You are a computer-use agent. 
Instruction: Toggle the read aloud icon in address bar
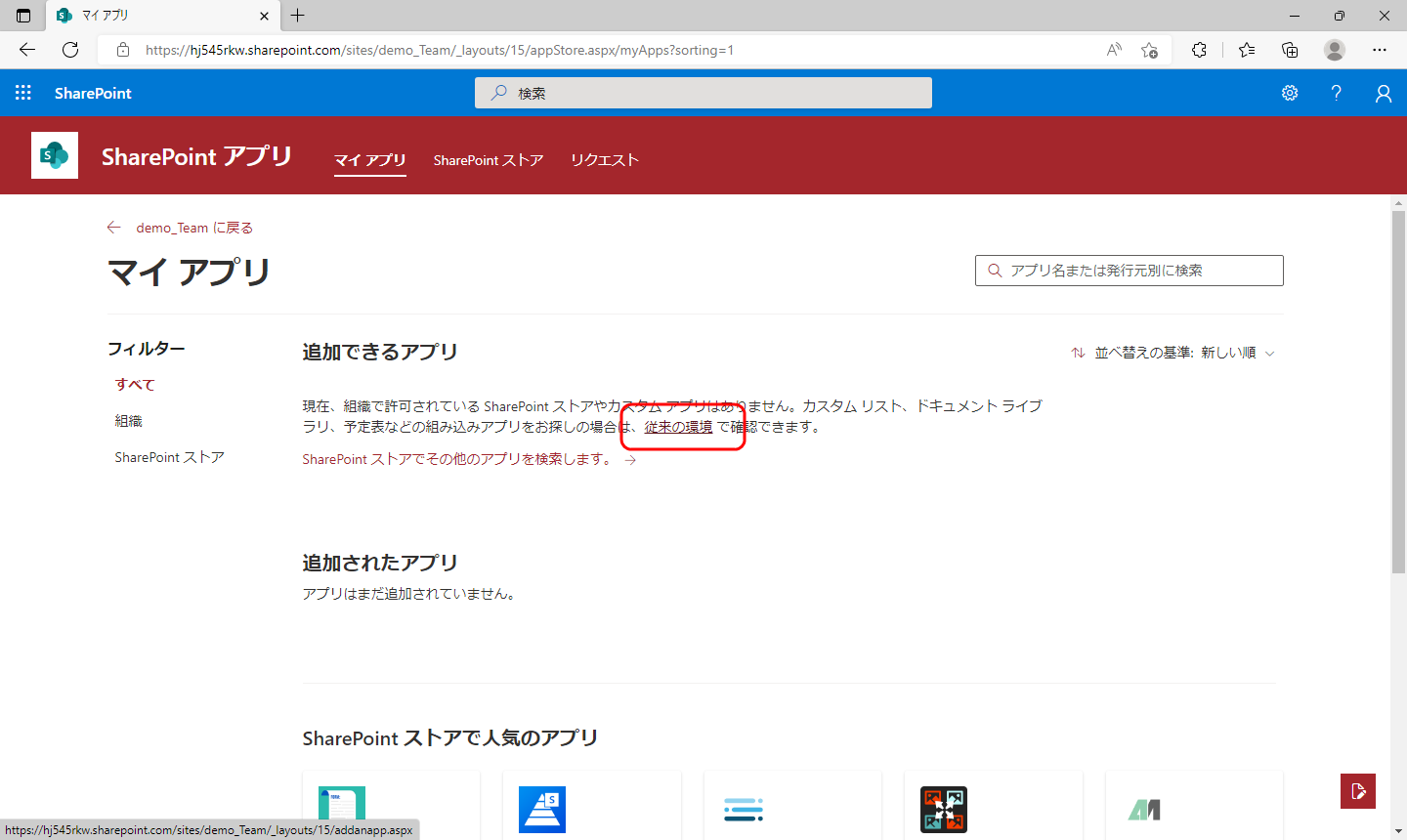[1114, 50]
